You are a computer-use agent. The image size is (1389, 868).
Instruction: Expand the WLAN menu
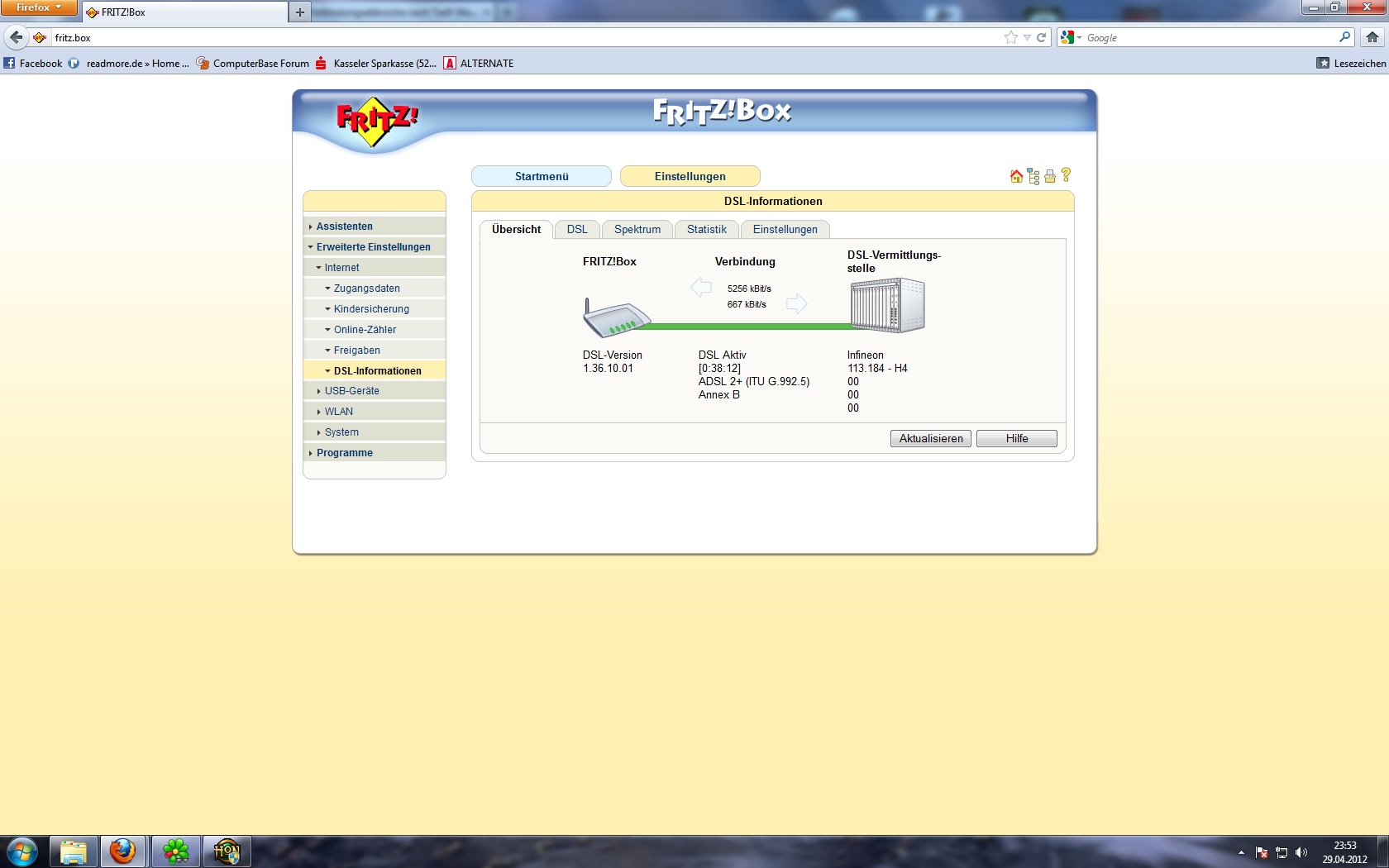(375, 411)
